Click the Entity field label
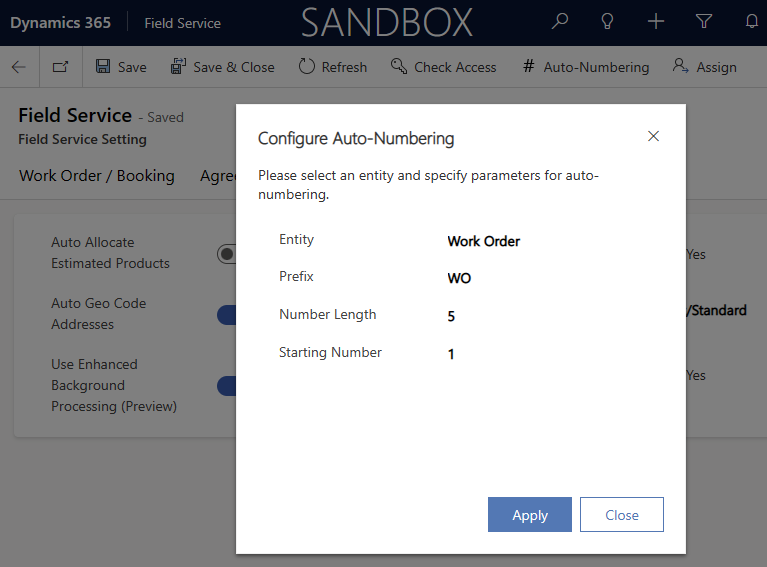The height and width of the screenshot is (567, 767). (x=296, y=240)
